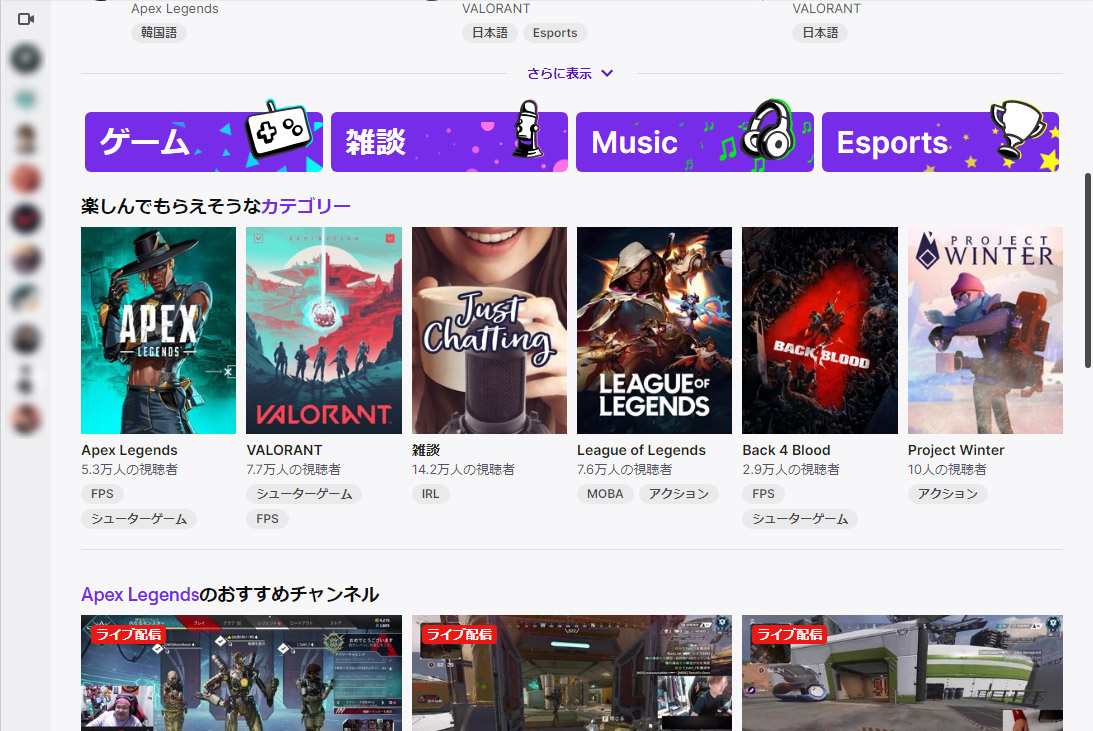Click 14.2万人の視聴者 viewer count text
This screenshot has width=1093, height=731.
point(463,470)
